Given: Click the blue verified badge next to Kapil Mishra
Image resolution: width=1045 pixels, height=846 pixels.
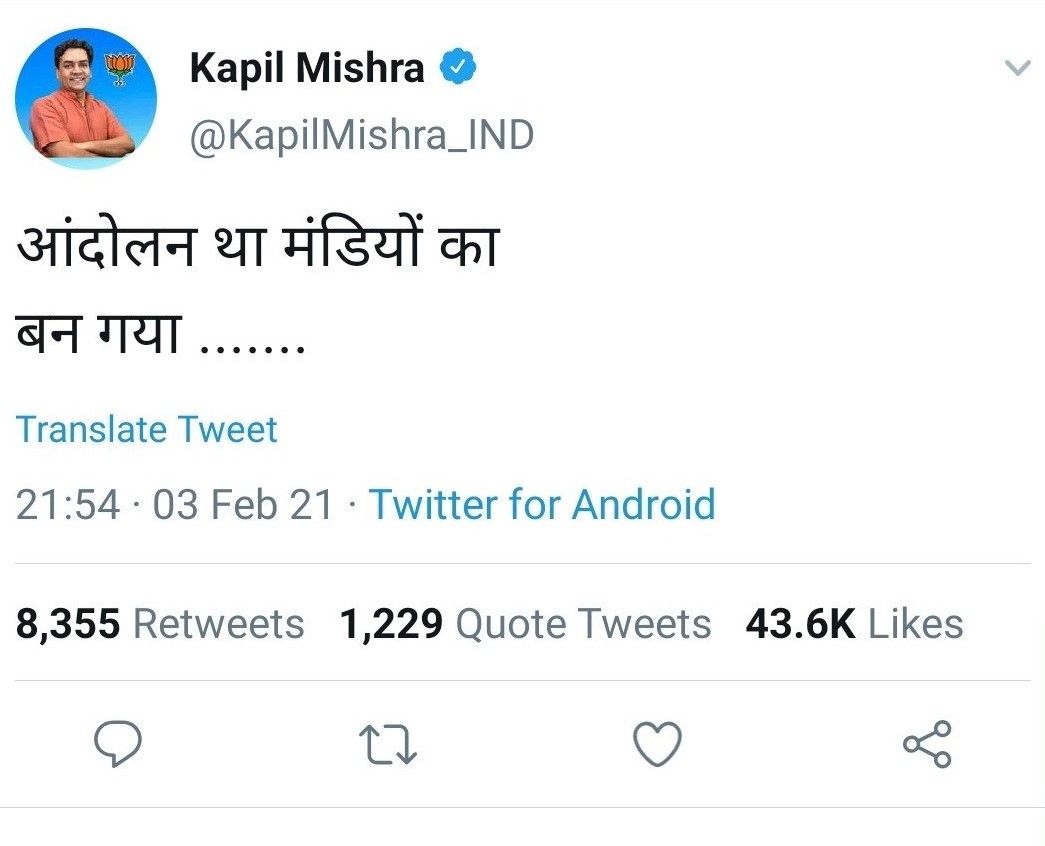Looking at the screenshot, I should 459,66.
